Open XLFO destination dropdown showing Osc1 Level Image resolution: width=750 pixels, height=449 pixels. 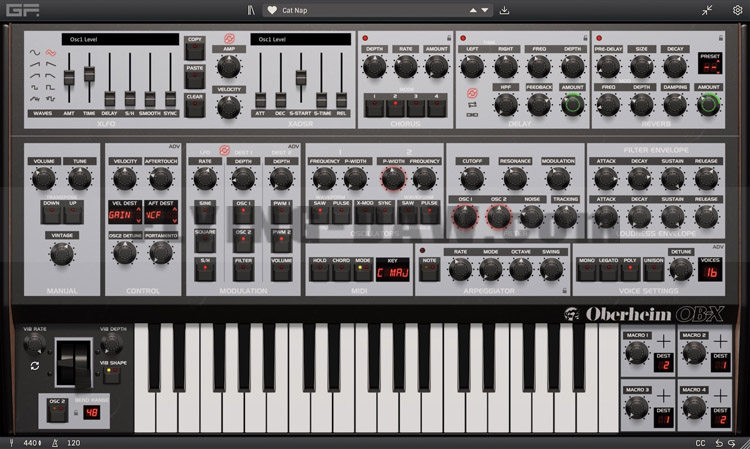coord(120,39)
